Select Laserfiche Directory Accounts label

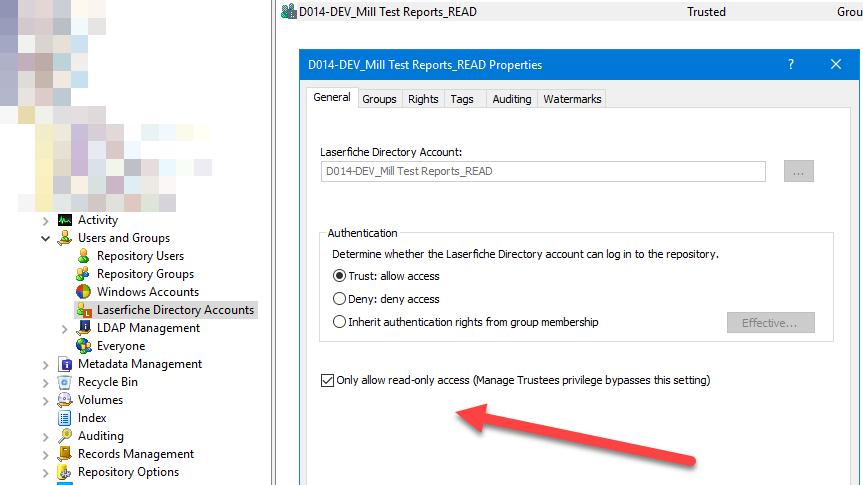(x=175, y=310)
